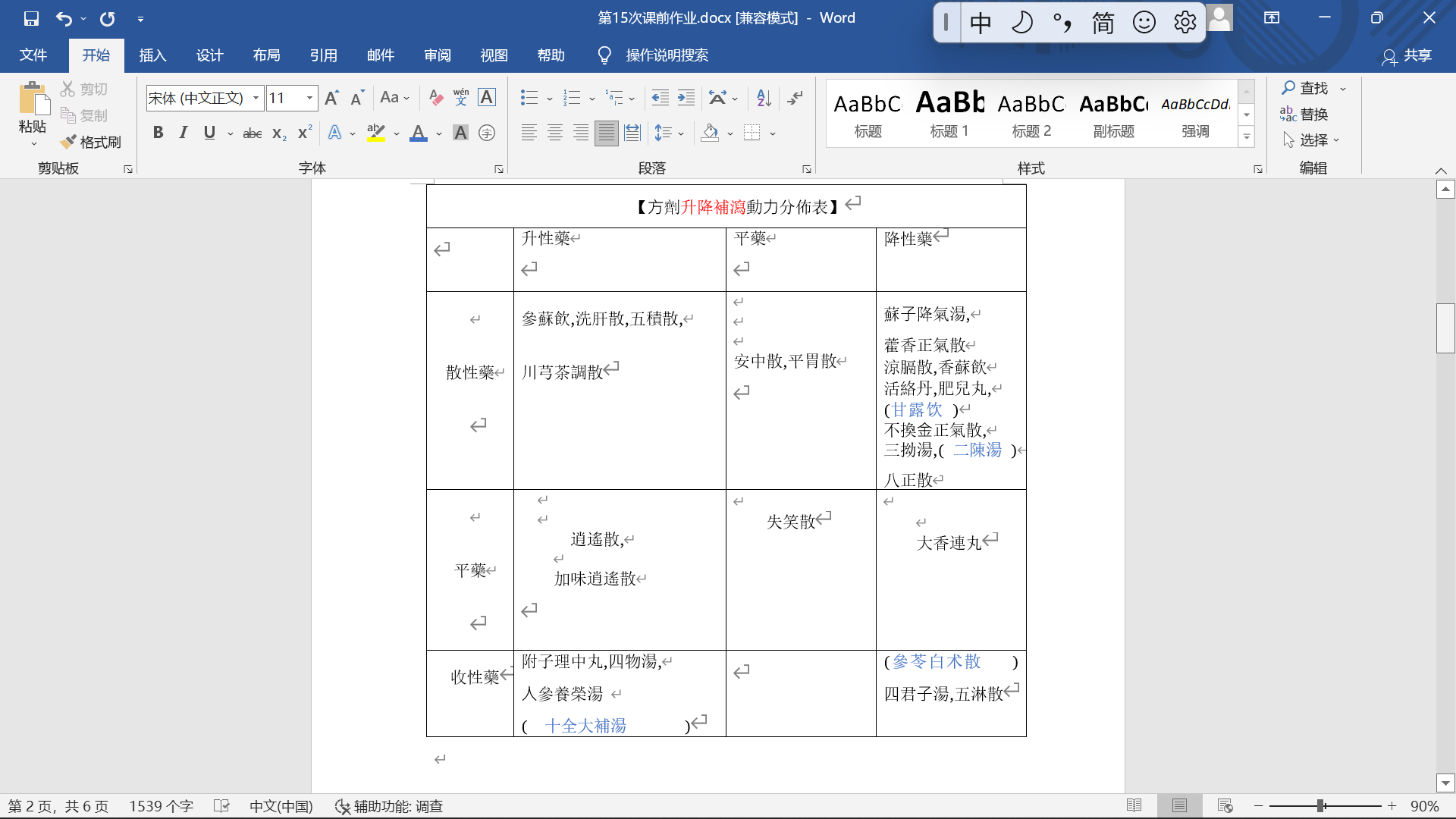Switch to the 布局 tab
Image resolution: width=1456 pixels, height=819 pixels.
coord(266,55)
